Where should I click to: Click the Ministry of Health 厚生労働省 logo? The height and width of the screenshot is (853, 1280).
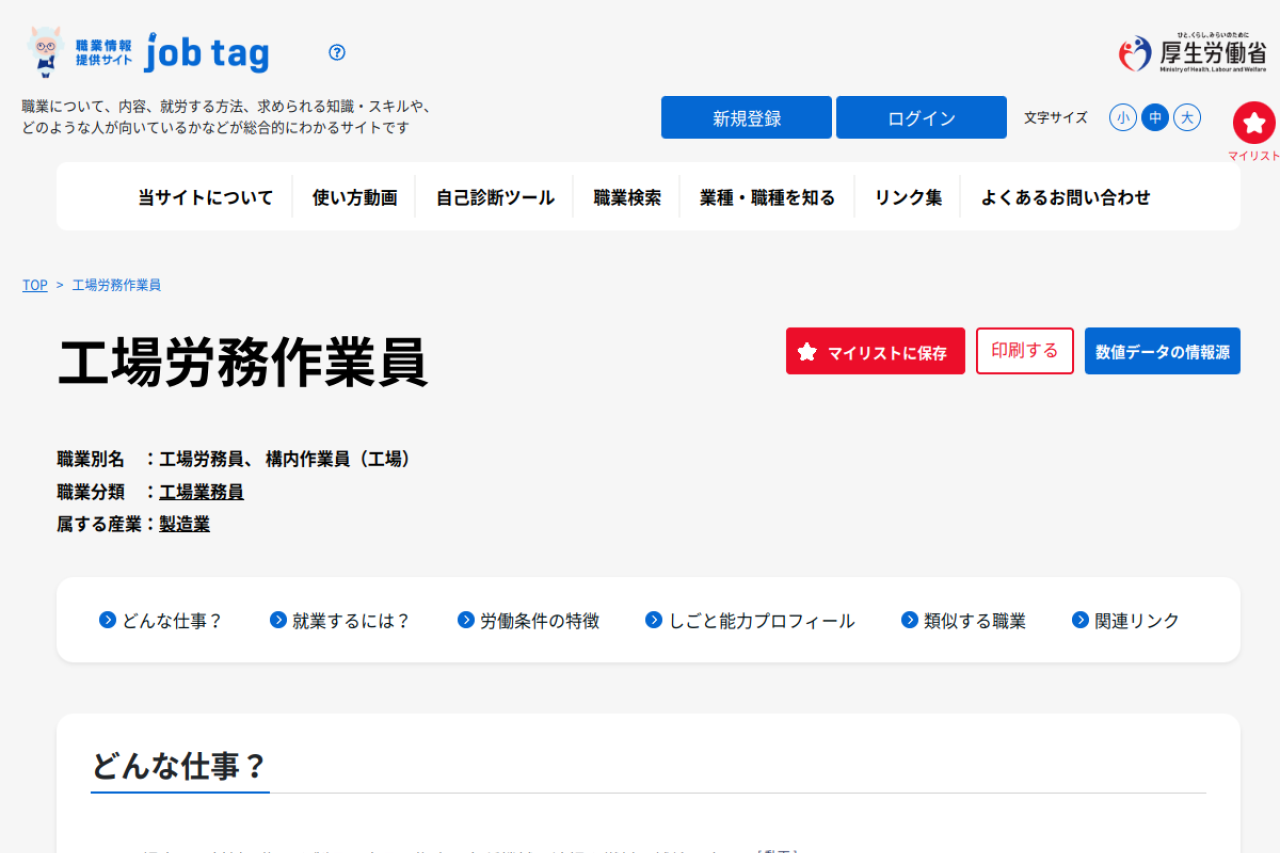pos(1193,53)
